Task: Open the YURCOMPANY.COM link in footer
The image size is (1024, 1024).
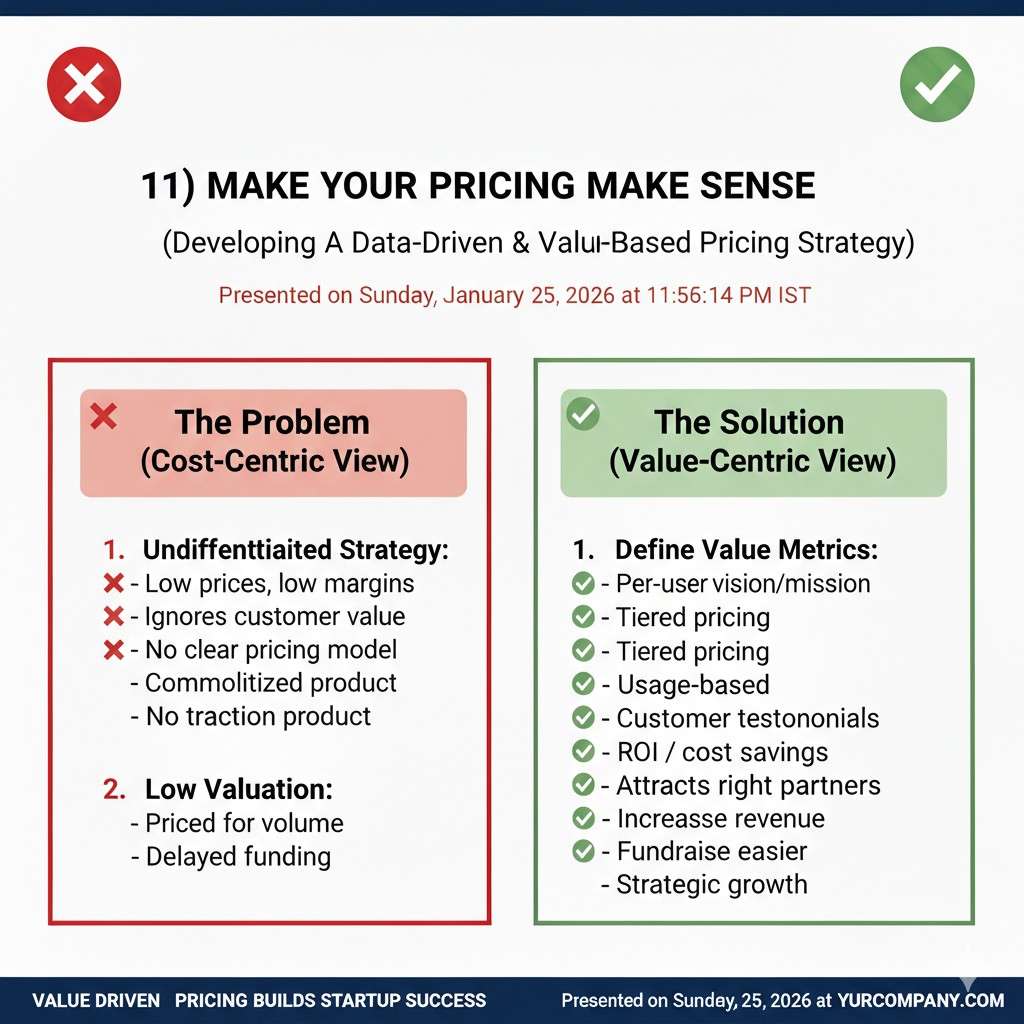Action: coord(922,1000)
